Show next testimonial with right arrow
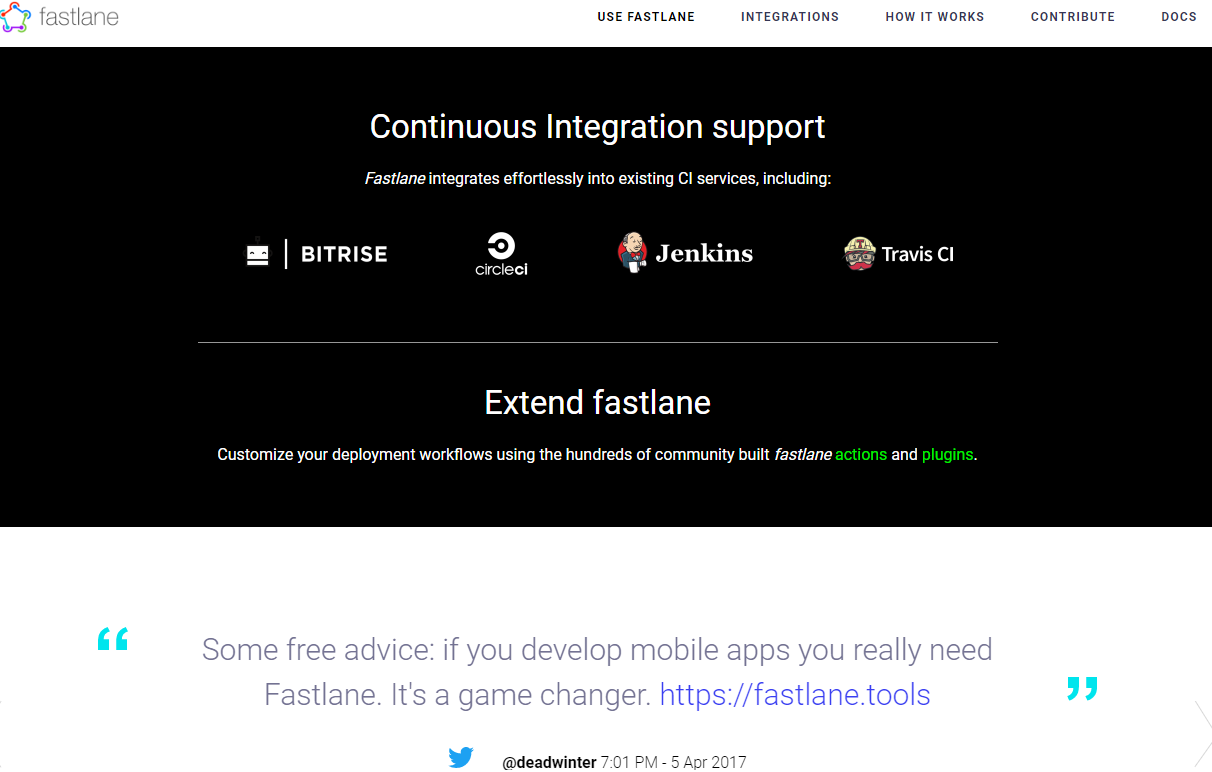 pos(1202,735)
